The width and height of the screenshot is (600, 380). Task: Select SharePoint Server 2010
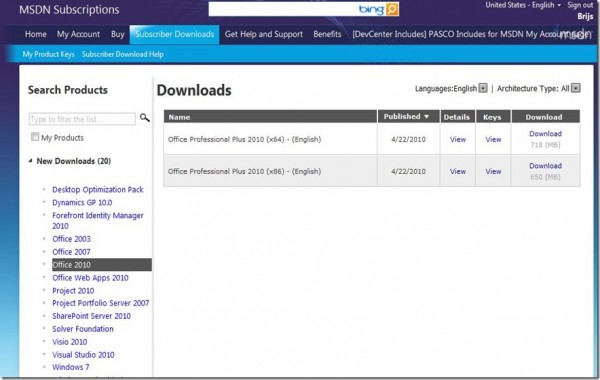click(91, 316)
